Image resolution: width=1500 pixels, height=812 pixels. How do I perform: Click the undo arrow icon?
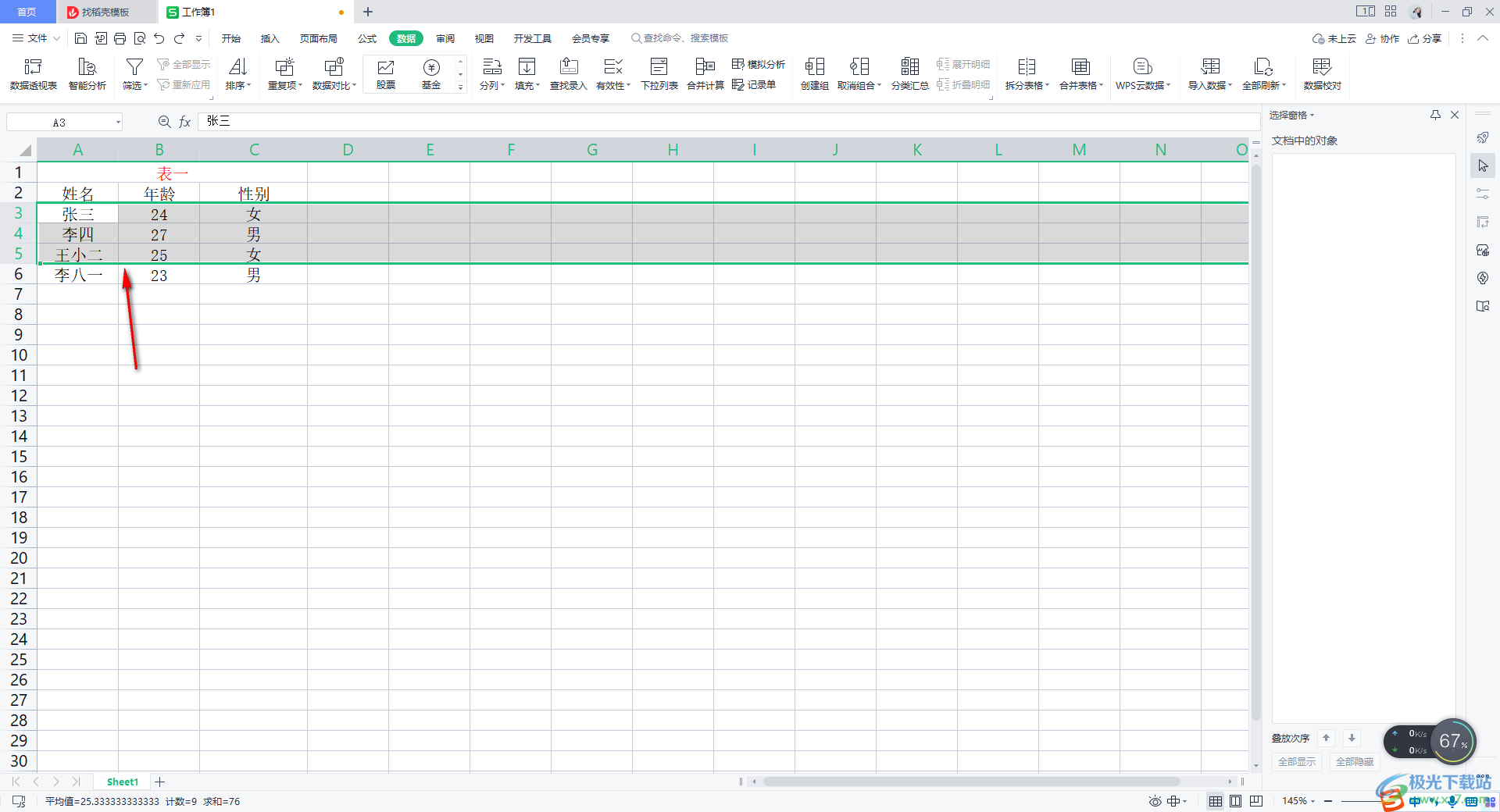coord(159,38)
